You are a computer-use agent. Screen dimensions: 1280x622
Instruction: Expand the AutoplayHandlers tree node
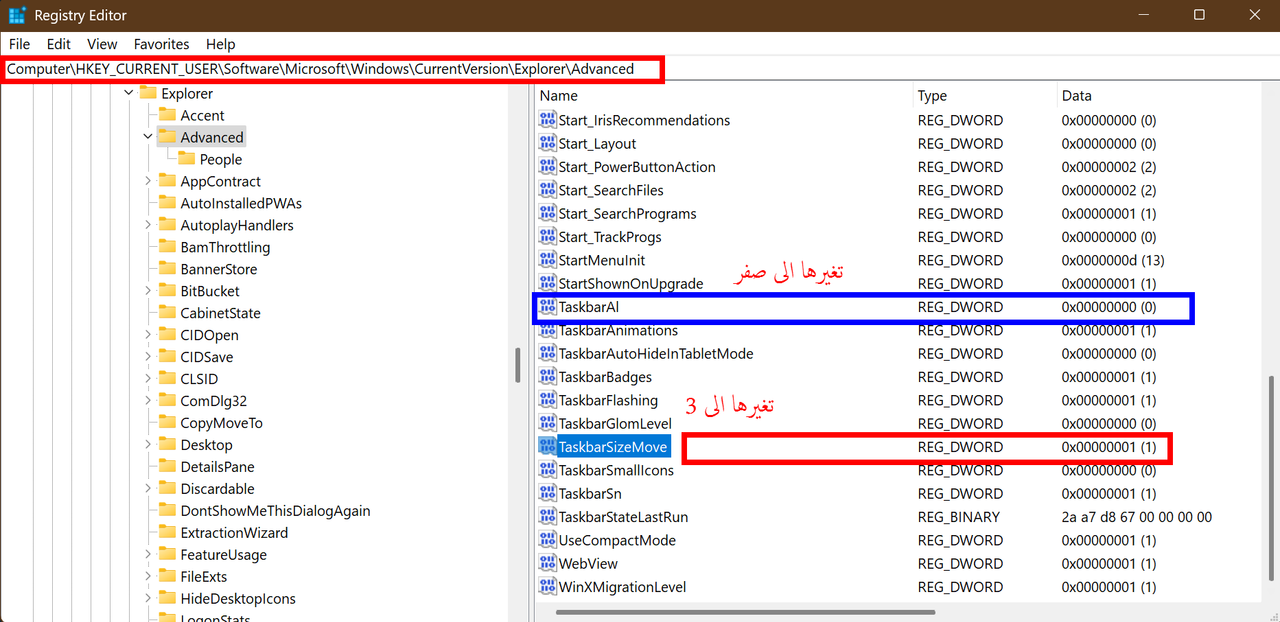(x=148, y=225)
